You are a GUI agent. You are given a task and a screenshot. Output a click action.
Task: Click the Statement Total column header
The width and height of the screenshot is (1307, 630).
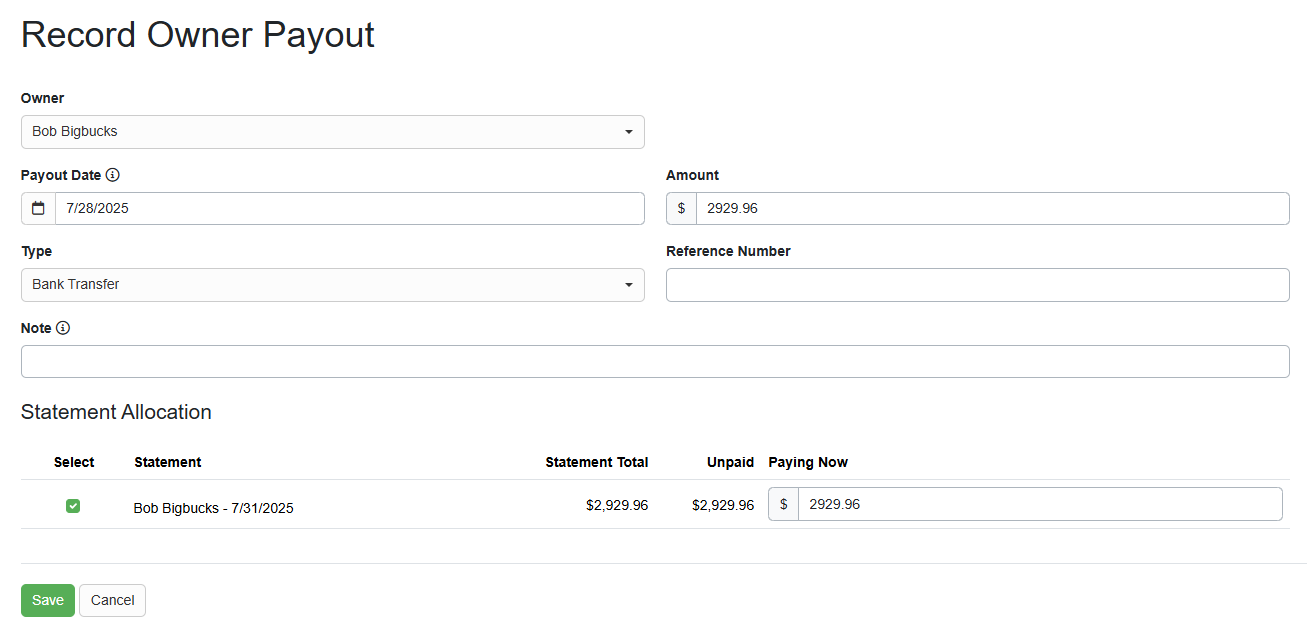coord(597,462)
